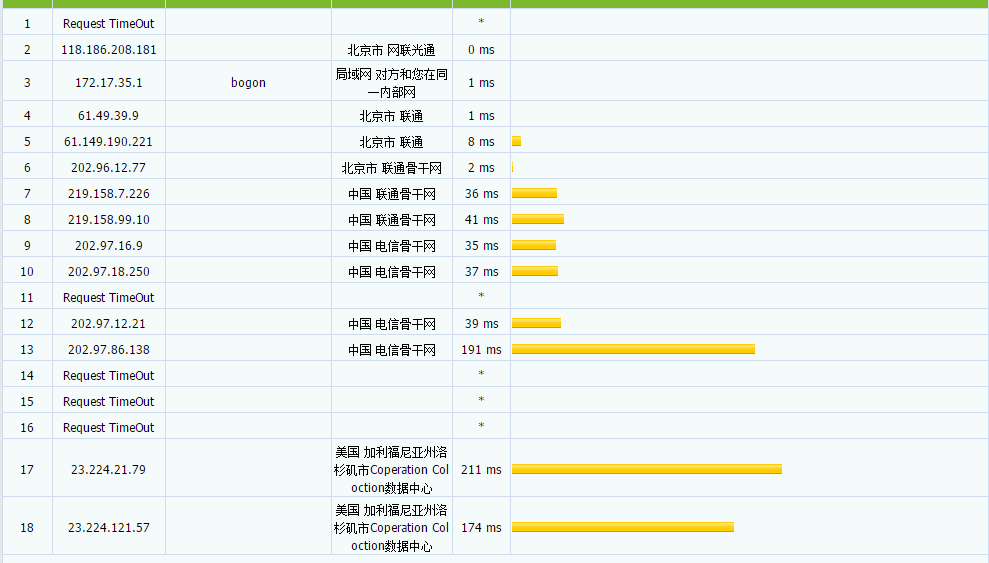Click the 211 ms latency value
Viewport: 989px width, 563px height.
tap(481, 470)
